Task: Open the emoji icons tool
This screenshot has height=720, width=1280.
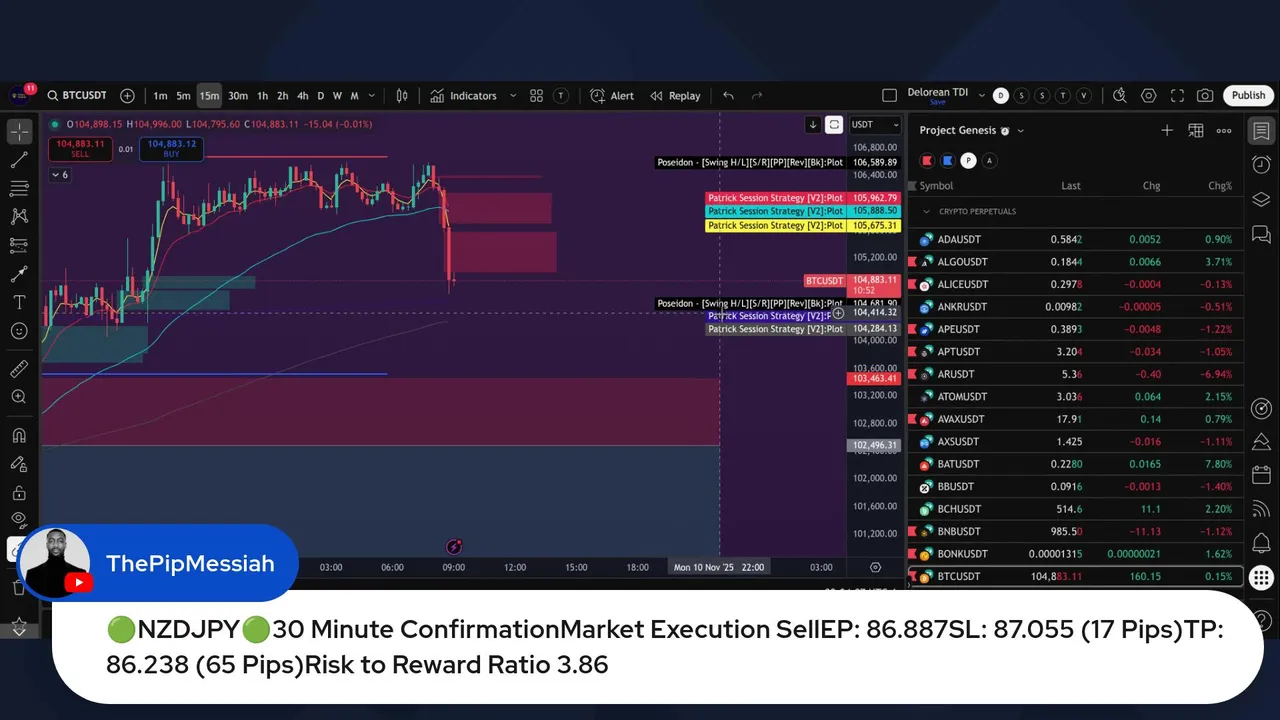Action: [x=19, y=331]
